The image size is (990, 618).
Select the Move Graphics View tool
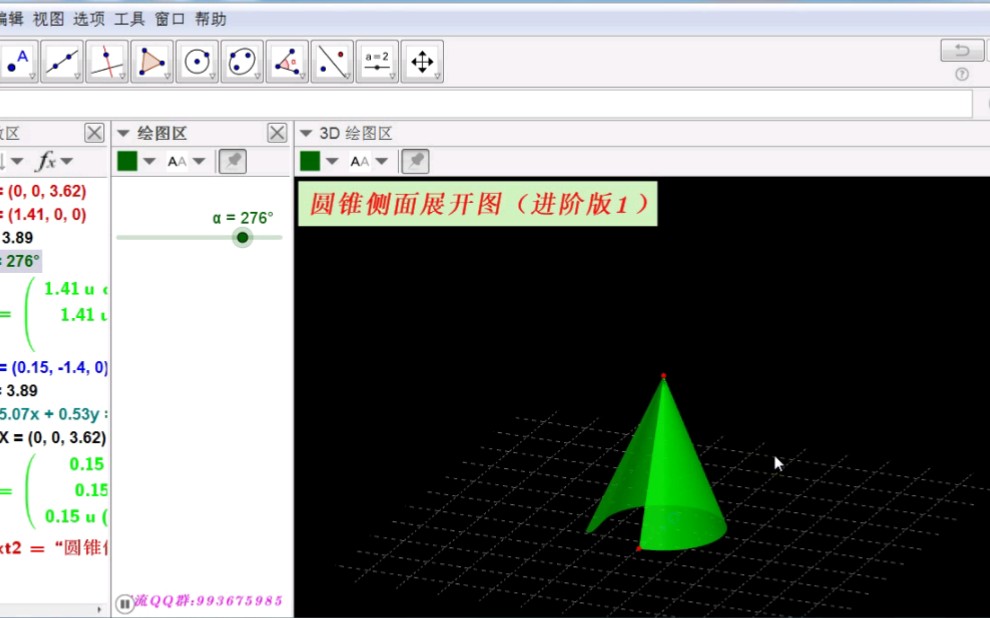(422, 61)
